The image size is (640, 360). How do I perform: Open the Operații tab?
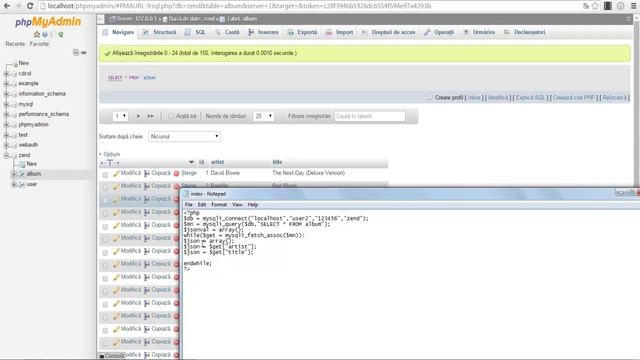pos(439,32)
